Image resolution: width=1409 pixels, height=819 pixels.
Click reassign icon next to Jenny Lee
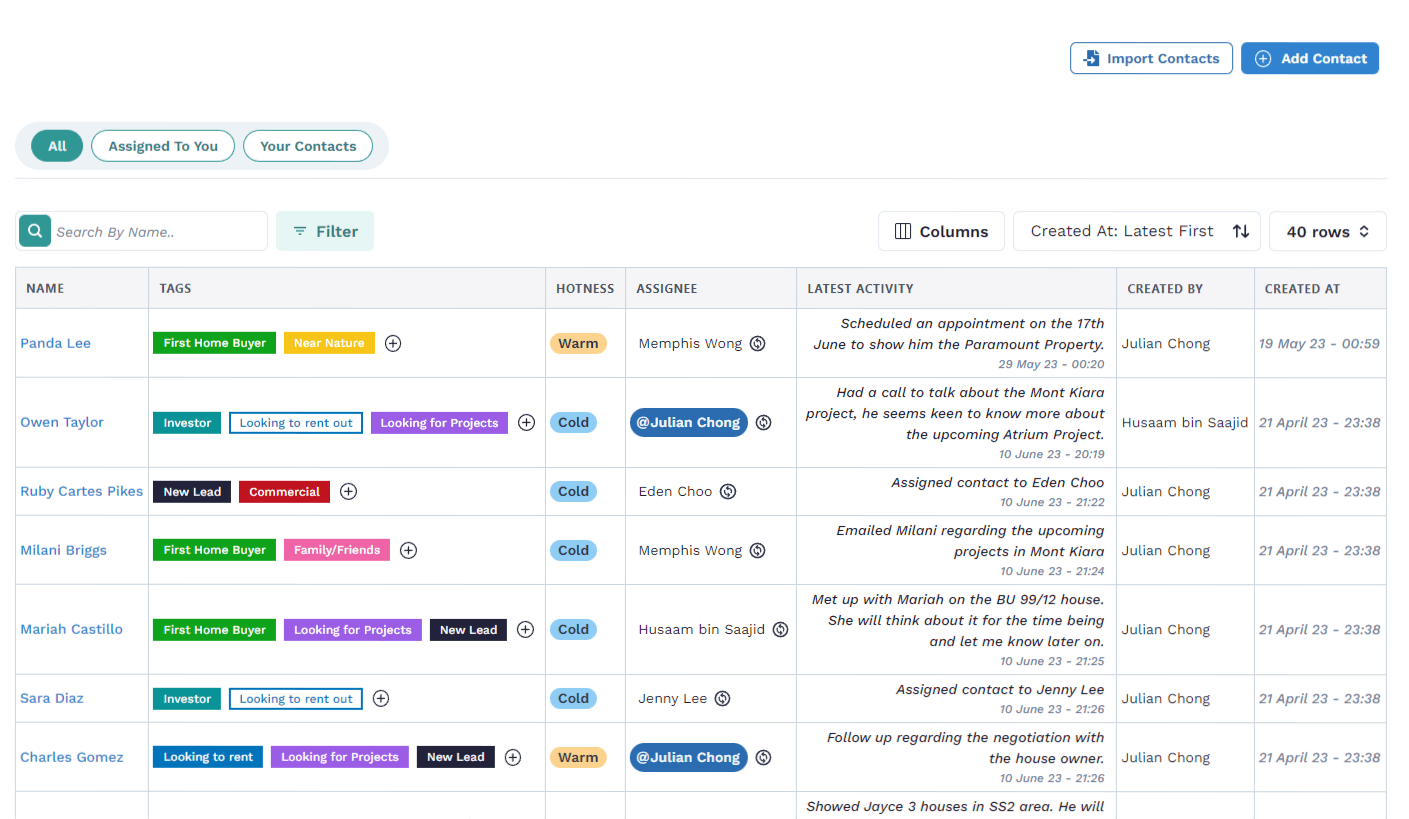722,699
